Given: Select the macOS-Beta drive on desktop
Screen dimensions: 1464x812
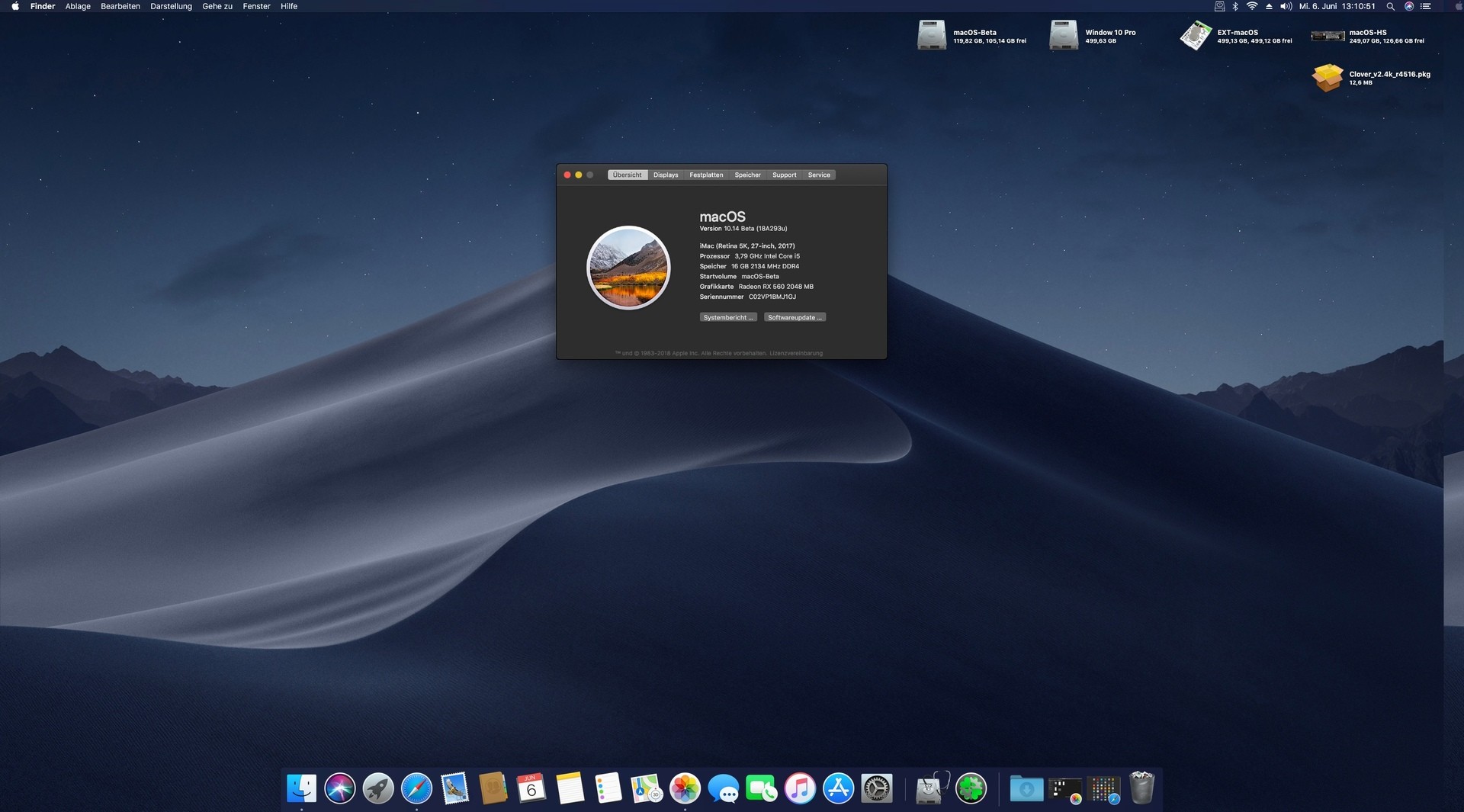Looking at the screenshot, I should pos(932,36).
